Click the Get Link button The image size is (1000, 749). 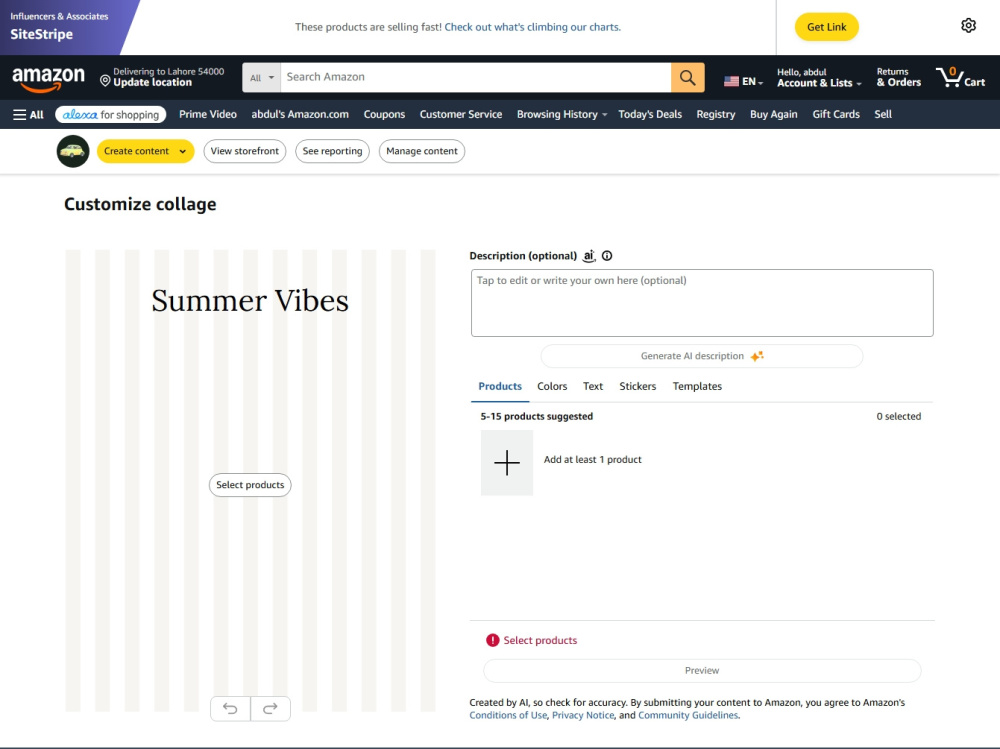827,27
